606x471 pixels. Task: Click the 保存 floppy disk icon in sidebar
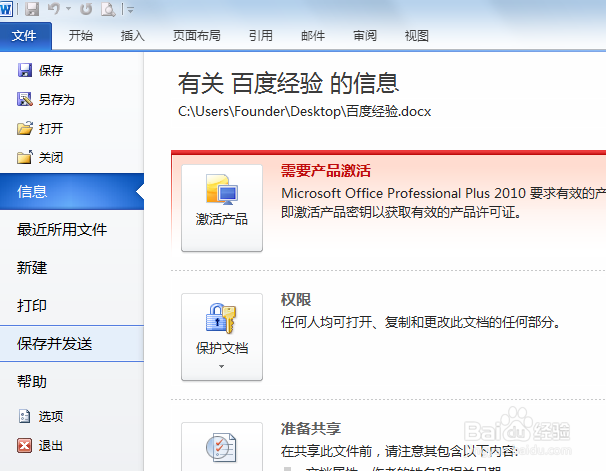(x=25, y=70)
